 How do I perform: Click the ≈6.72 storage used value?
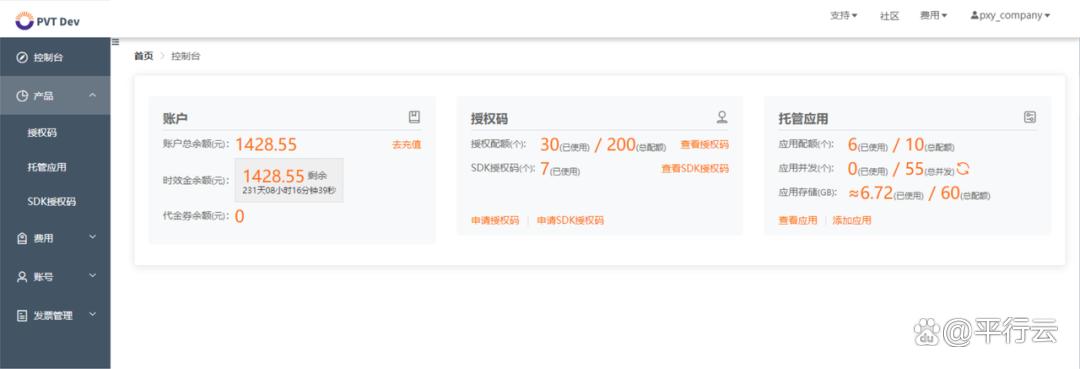click(870, 193)
